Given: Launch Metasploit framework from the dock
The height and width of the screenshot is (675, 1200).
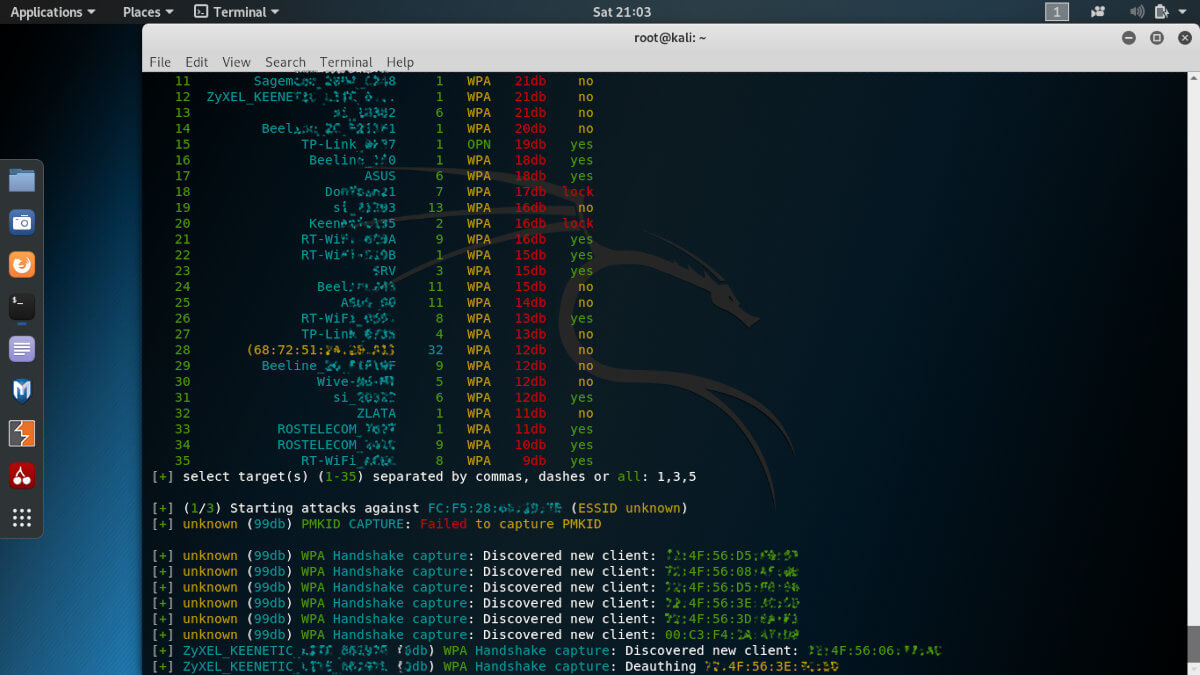Looking at the screenshot, I should 21,391.
